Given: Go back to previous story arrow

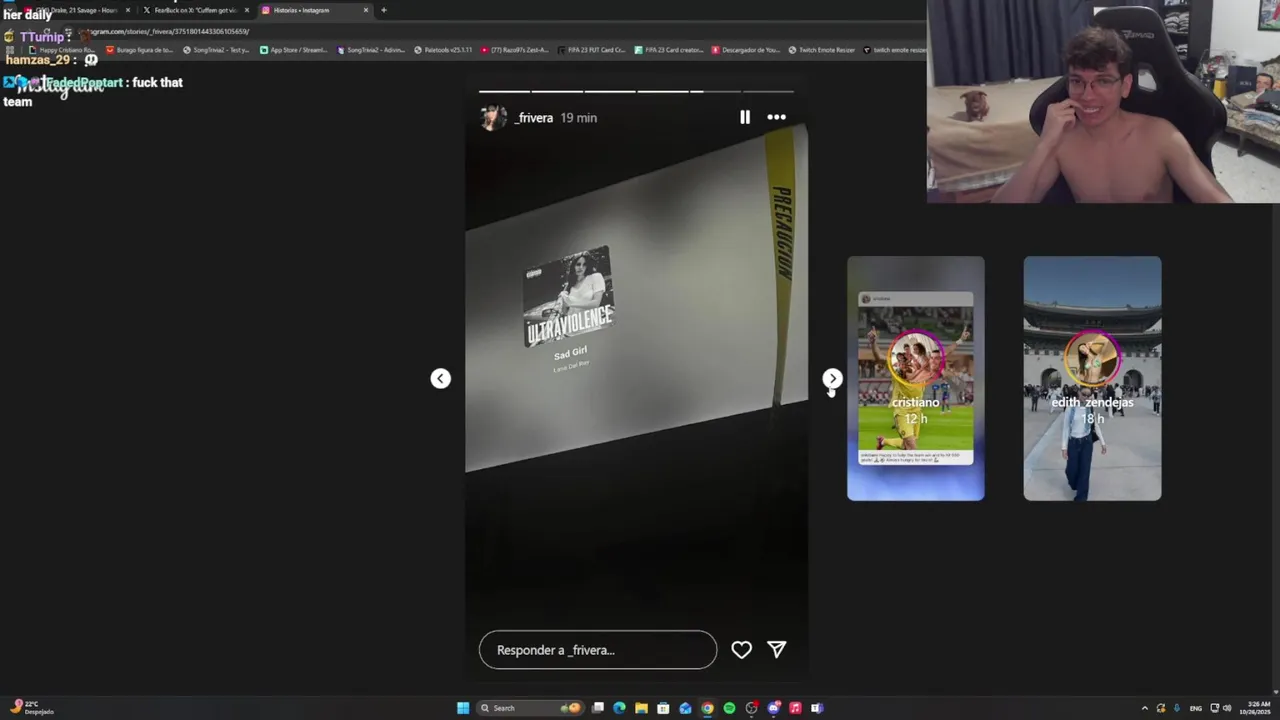Looking at the screenshot, I should [440, 378].
